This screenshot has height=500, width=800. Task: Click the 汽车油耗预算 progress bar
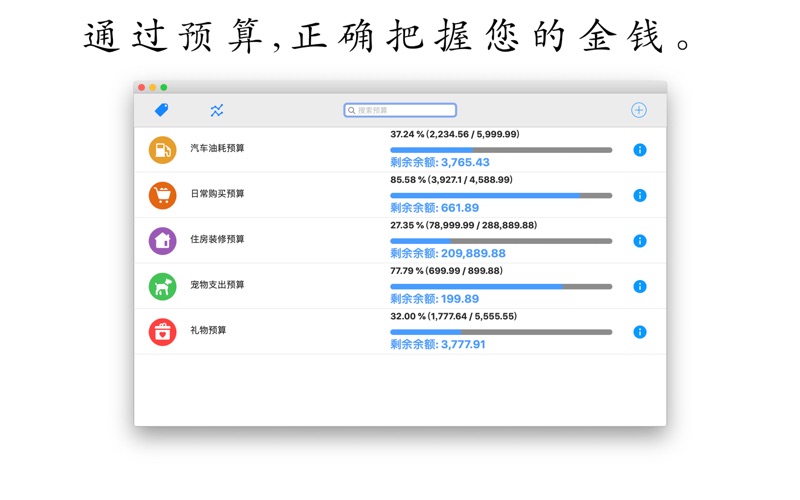click(501, 150)
